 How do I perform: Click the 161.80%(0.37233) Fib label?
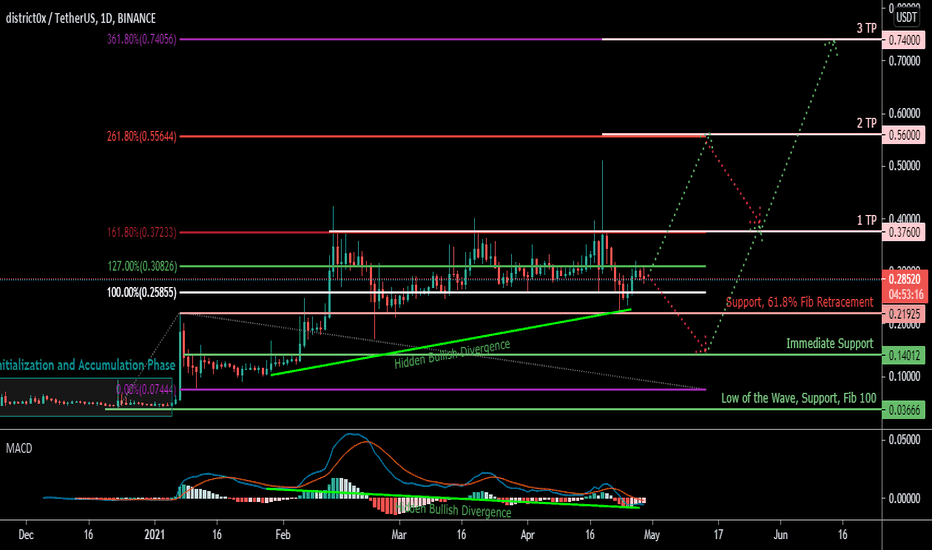pos(141,232)
